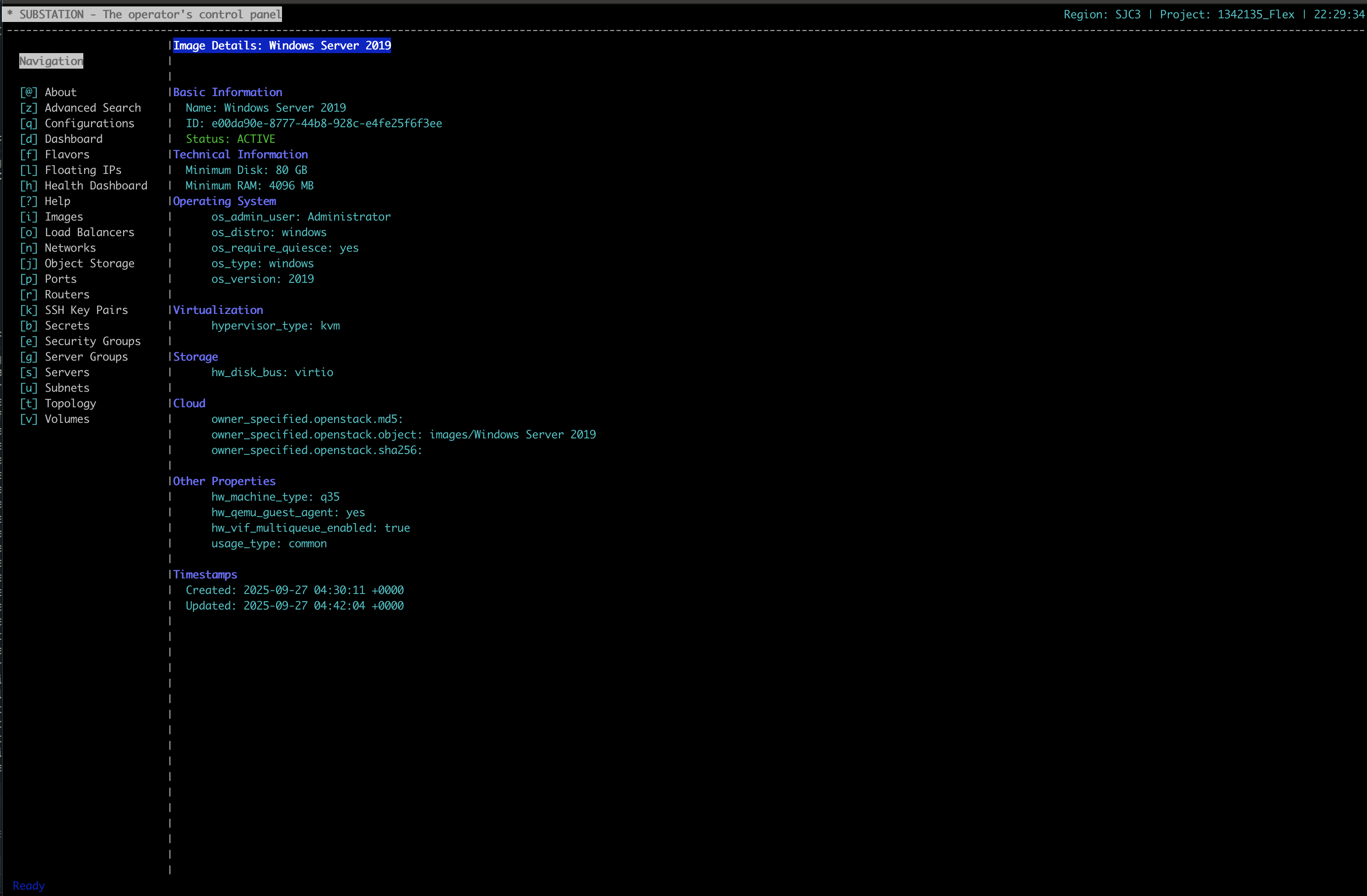Open Flavors from the navigation list
The height and width of the screenshot is (896, 1367).
click(x=67, y=154)
